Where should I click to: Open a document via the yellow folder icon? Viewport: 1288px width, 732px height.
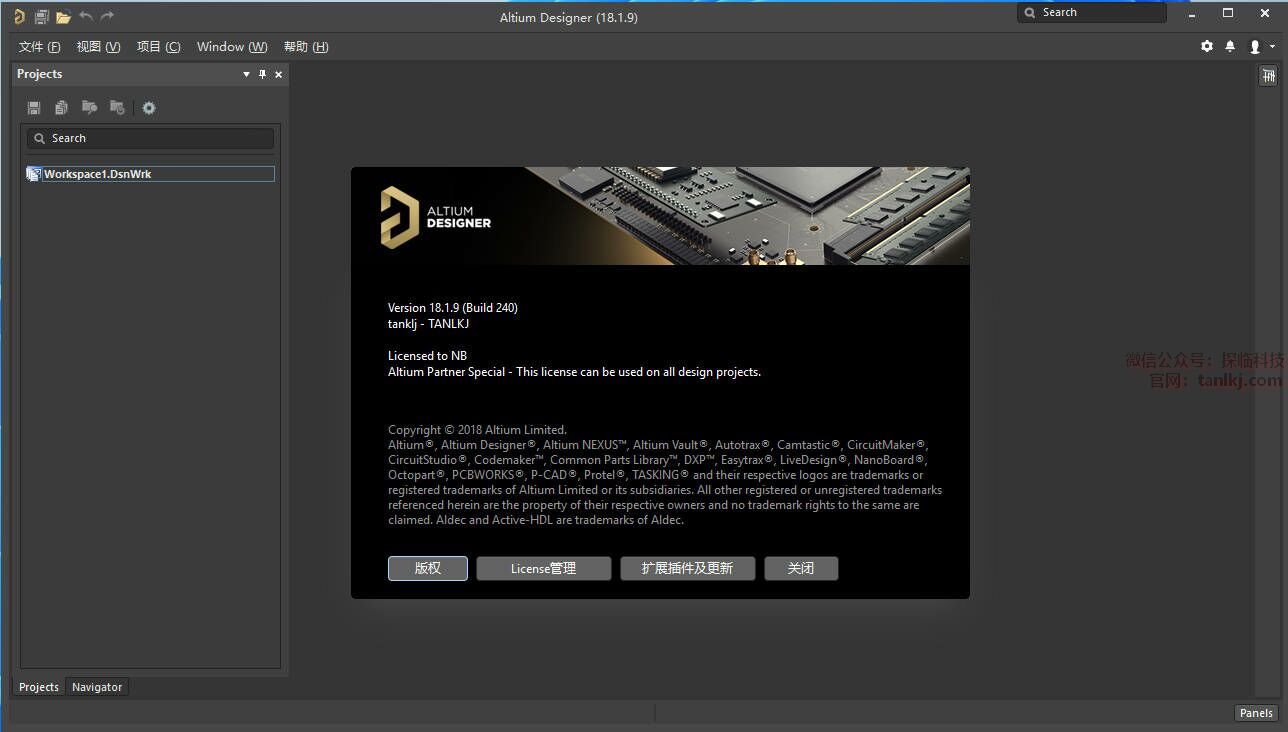pos(63,16)
